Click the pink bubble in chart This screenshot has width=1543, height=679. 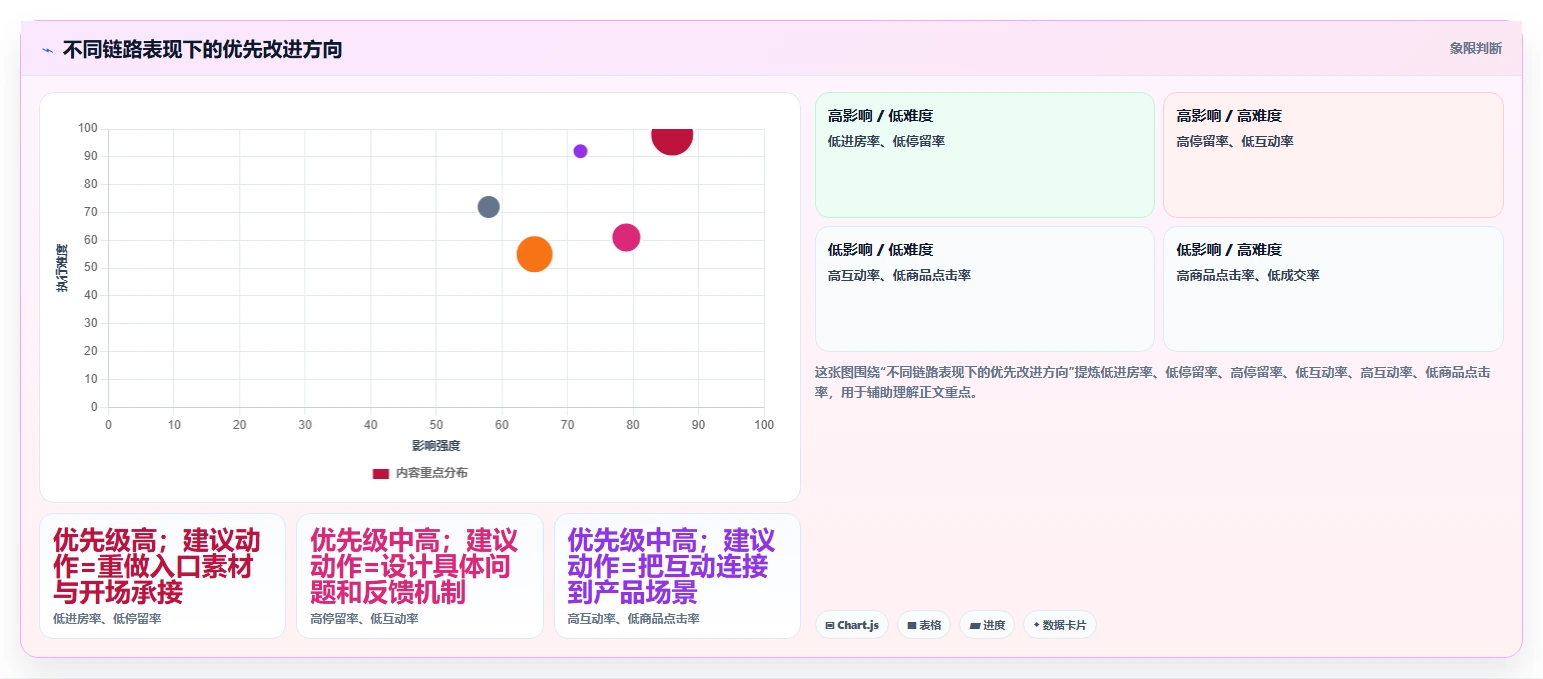click(626, 238)
